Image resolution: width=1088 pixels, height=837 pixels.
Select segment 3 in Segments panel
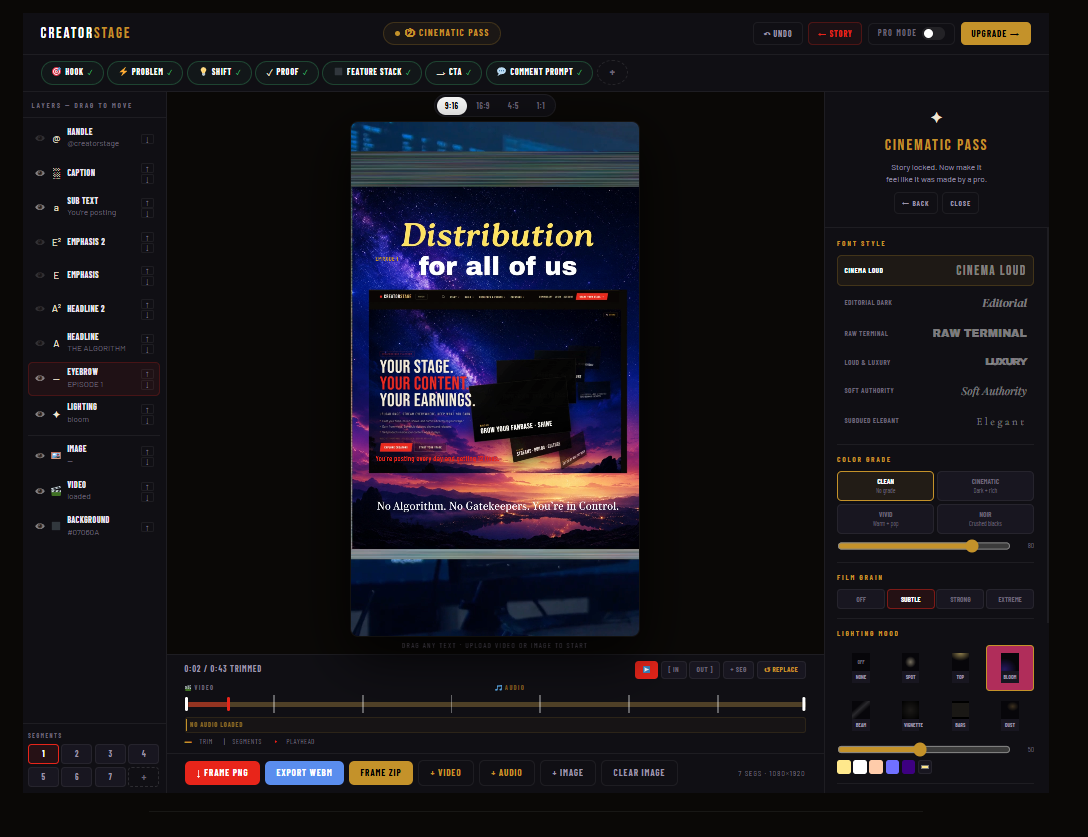pyautogui.click(x=110, y=754)
